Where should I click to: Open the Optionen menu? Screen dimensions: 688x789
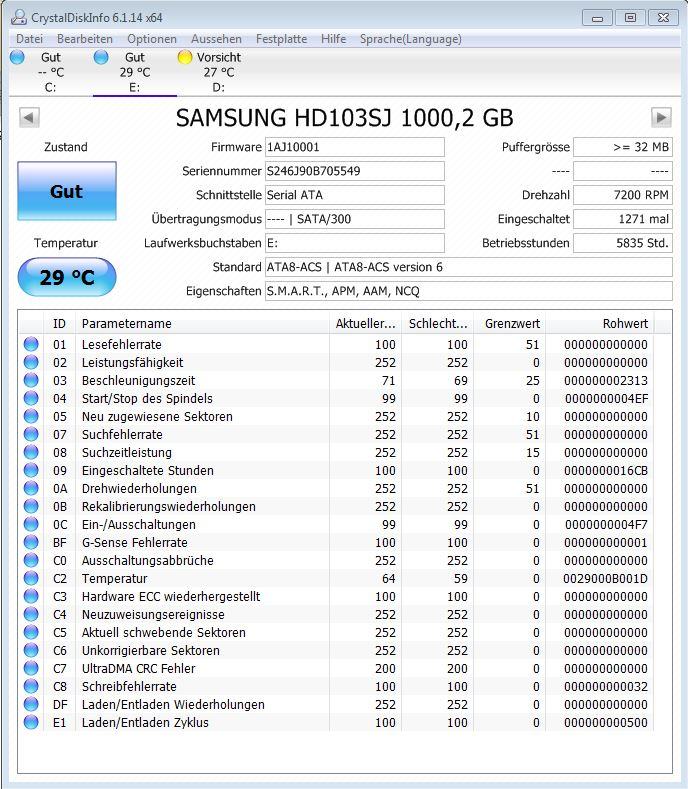tap(151, 39)
